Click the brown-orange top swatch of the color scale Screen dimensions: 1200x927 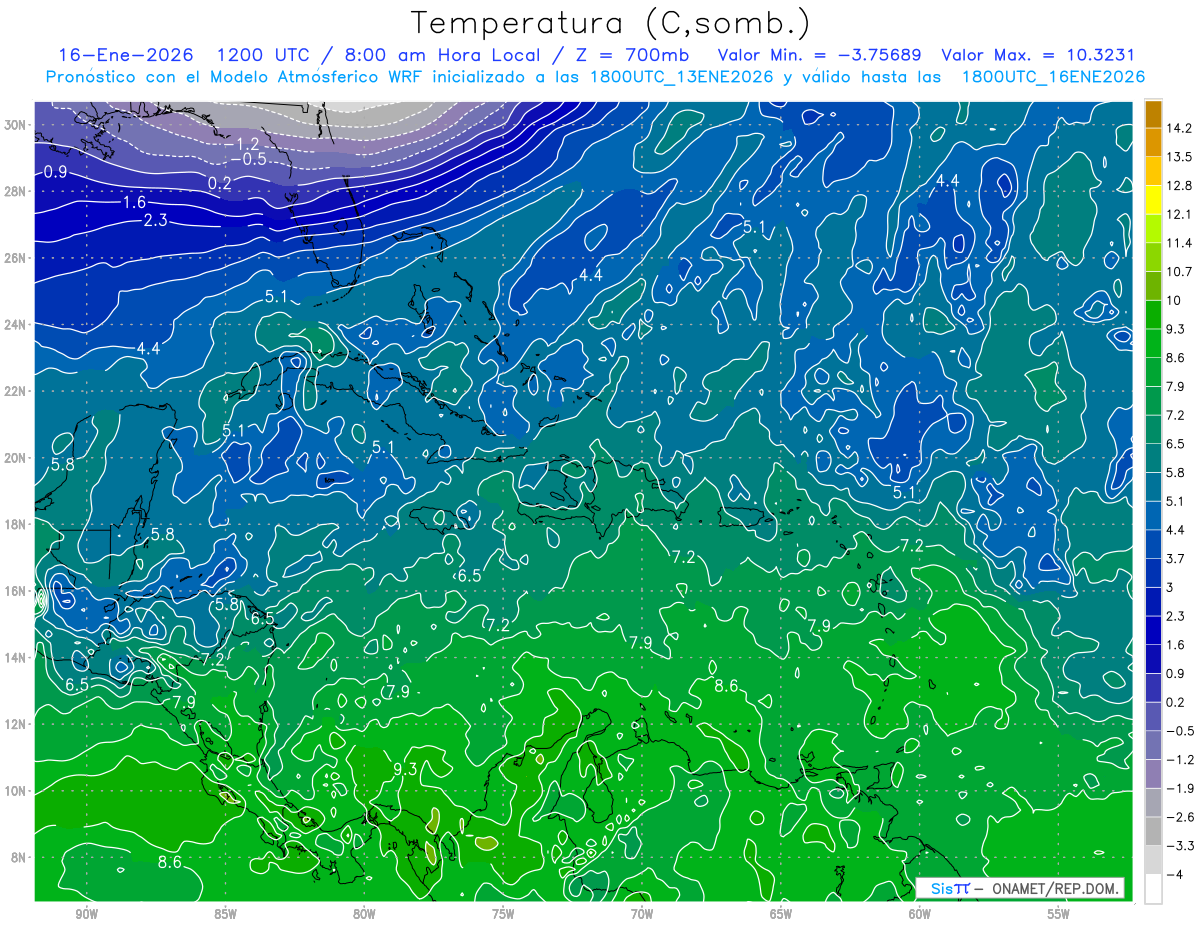point(1153,114)
